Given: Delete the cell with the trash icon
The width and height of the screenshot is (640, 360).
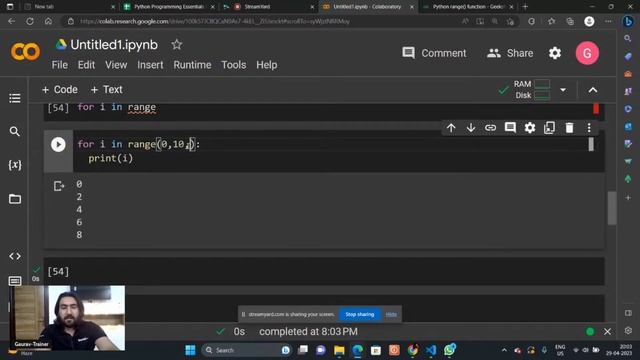Looking at the screenshot, I should [x=569, y=128].
